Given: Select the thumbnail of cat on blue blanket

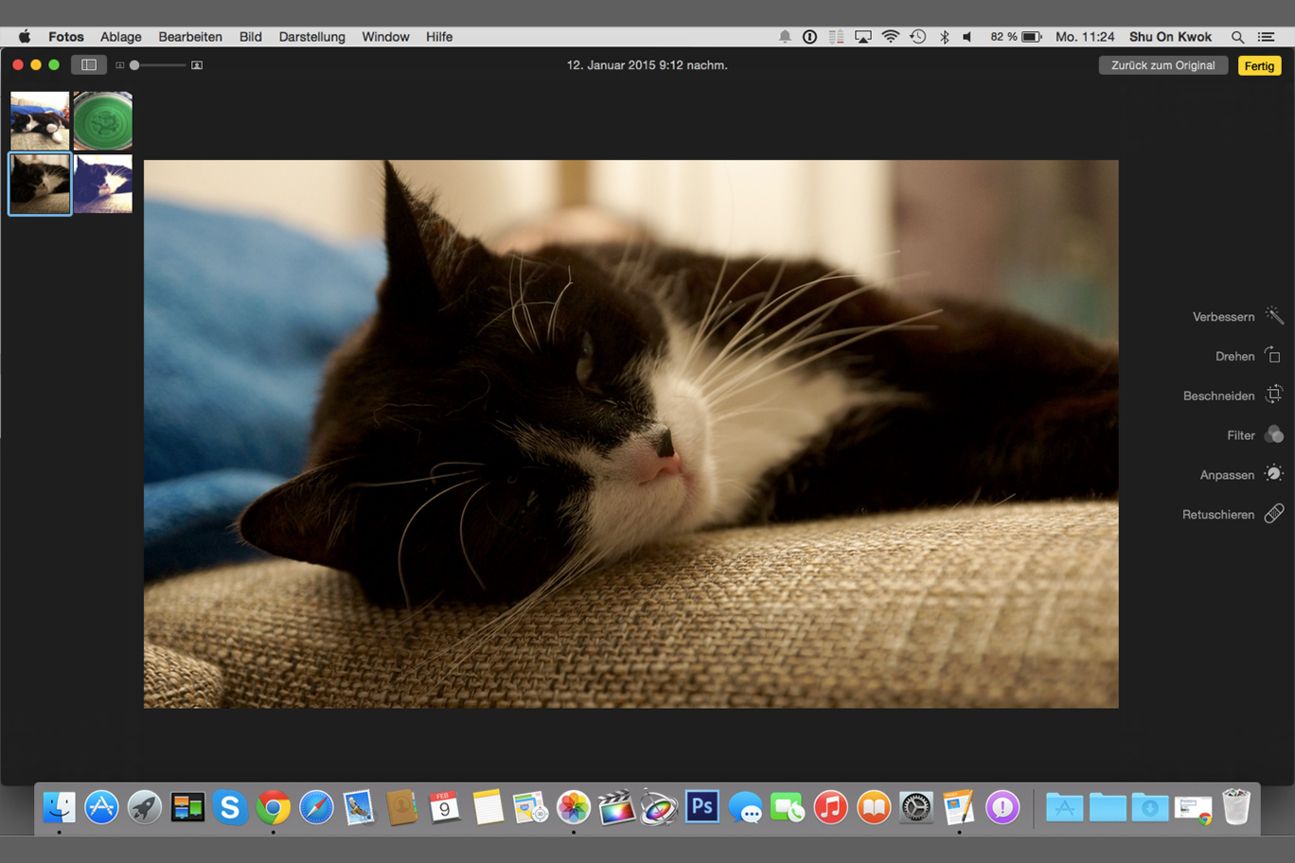Looking at the screenshot, I should click(40, 121).
